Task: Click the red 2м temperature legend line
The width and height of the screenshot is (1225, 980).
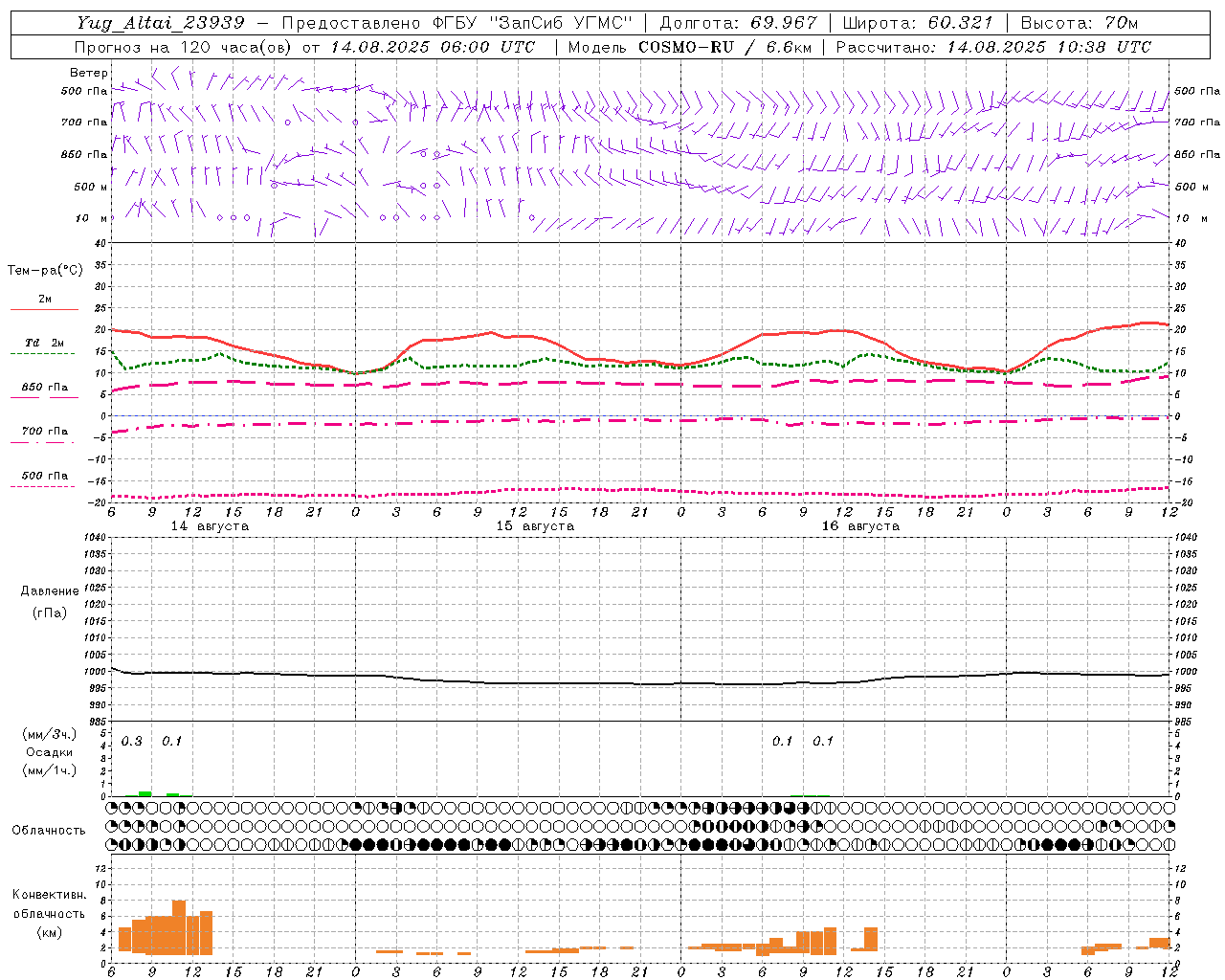Action: click(x=43, y=310)
